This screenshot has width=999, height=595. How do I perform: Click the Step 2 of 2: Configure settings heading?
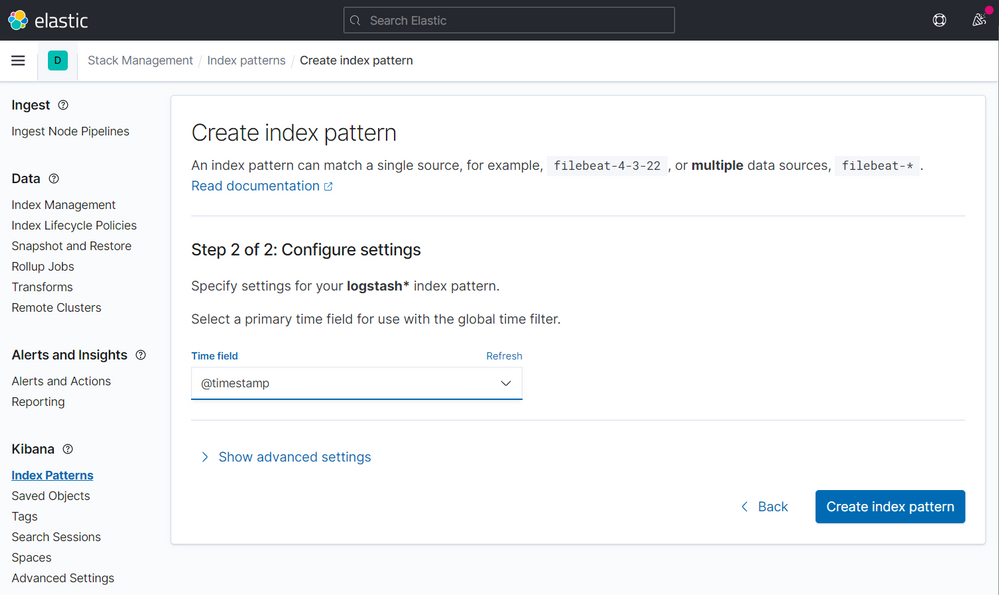(x=306, y=250)
